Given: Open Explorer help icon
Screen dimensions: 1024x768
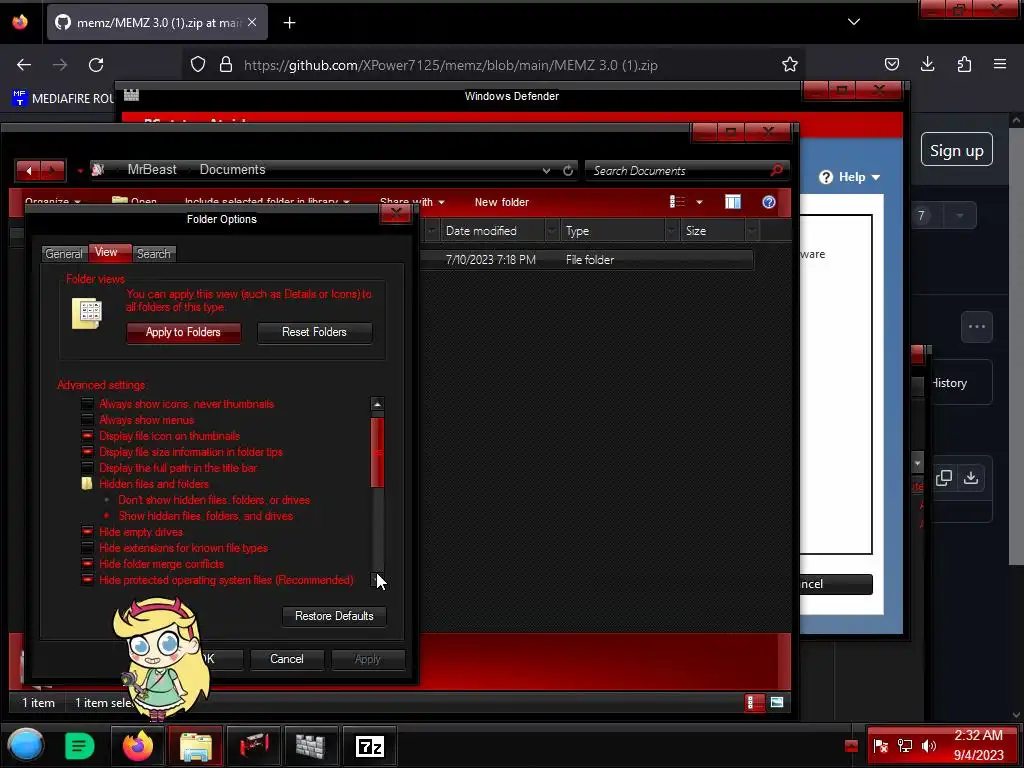Looking at the screenshot, I should [x=769, y=202].
